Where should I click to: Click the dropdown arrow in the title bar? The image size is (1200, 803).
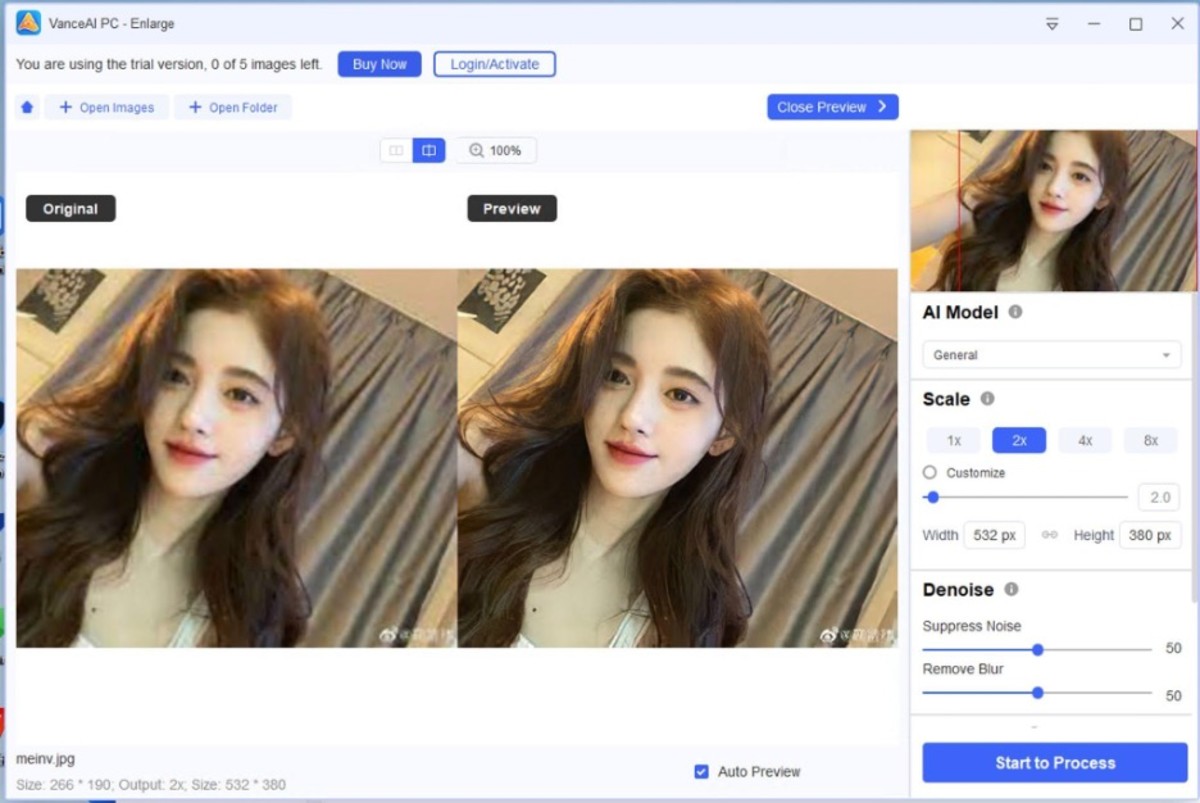click(x=1050, y=22)
